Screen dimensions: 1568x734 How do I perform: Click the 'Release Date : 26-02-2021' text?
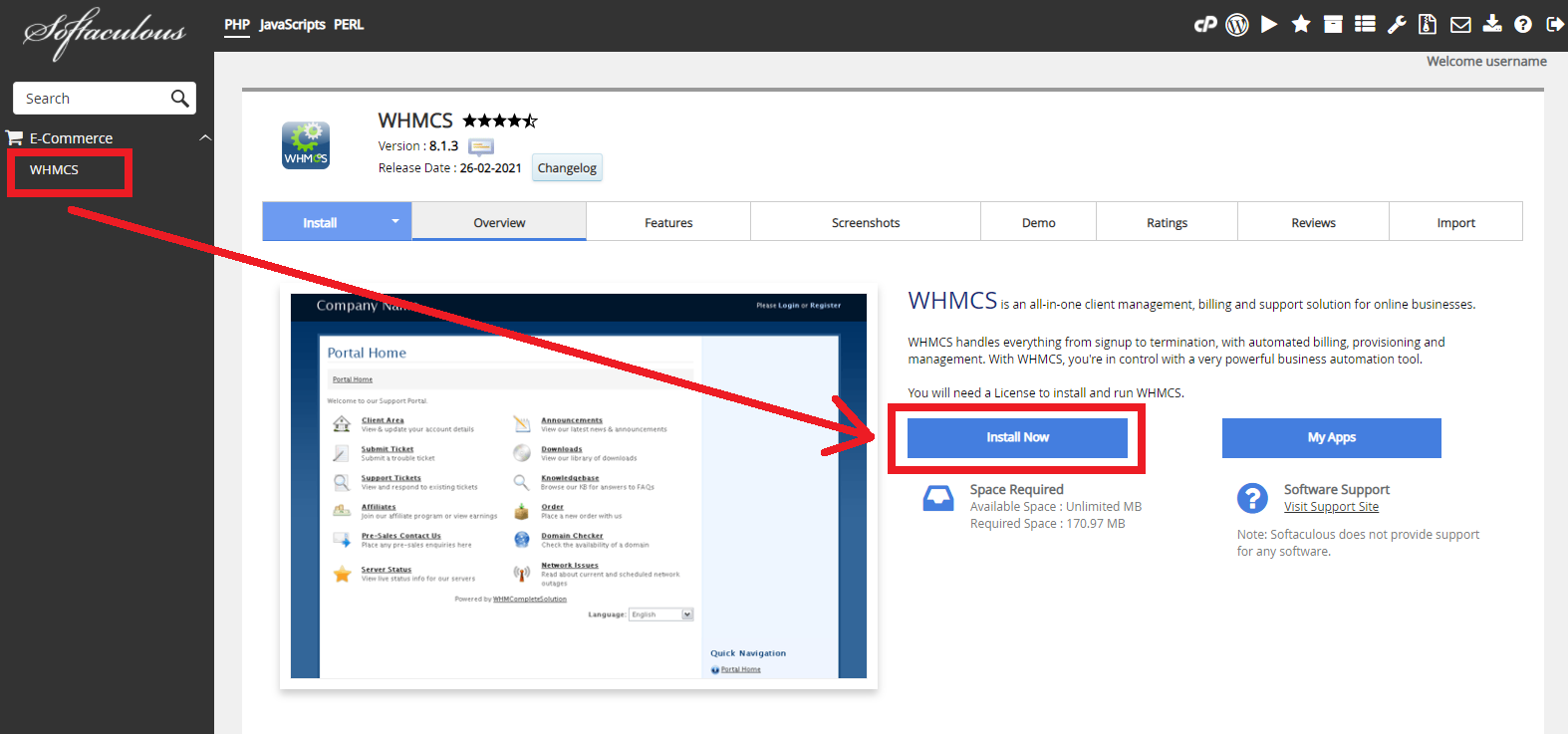(x=449, y=167)
